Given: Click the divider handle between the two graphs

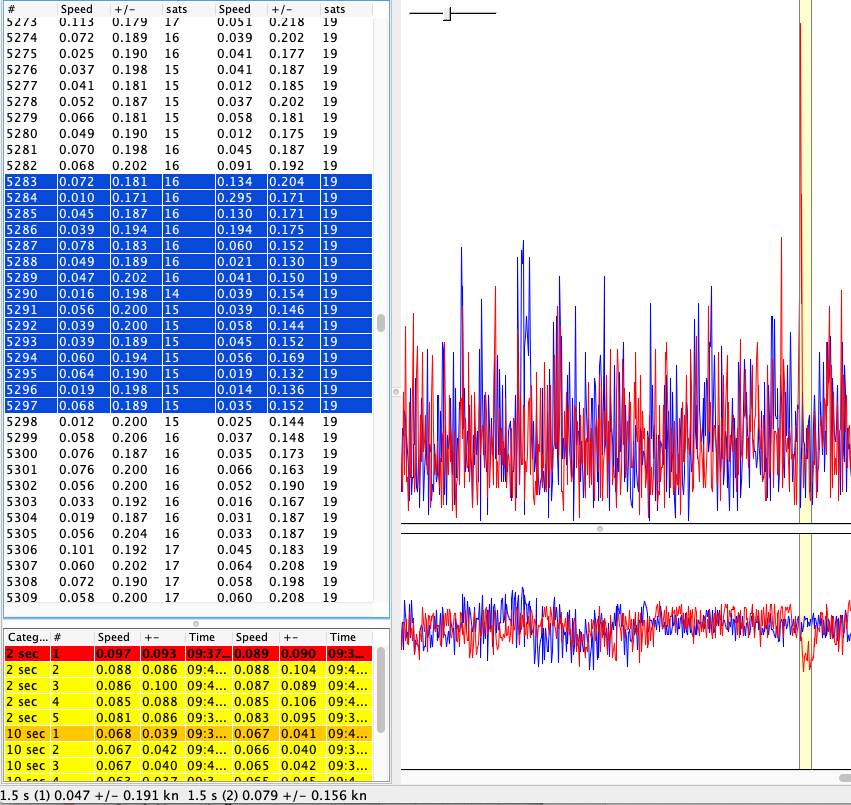Looking at the screenshot, I should click(600, 528).
